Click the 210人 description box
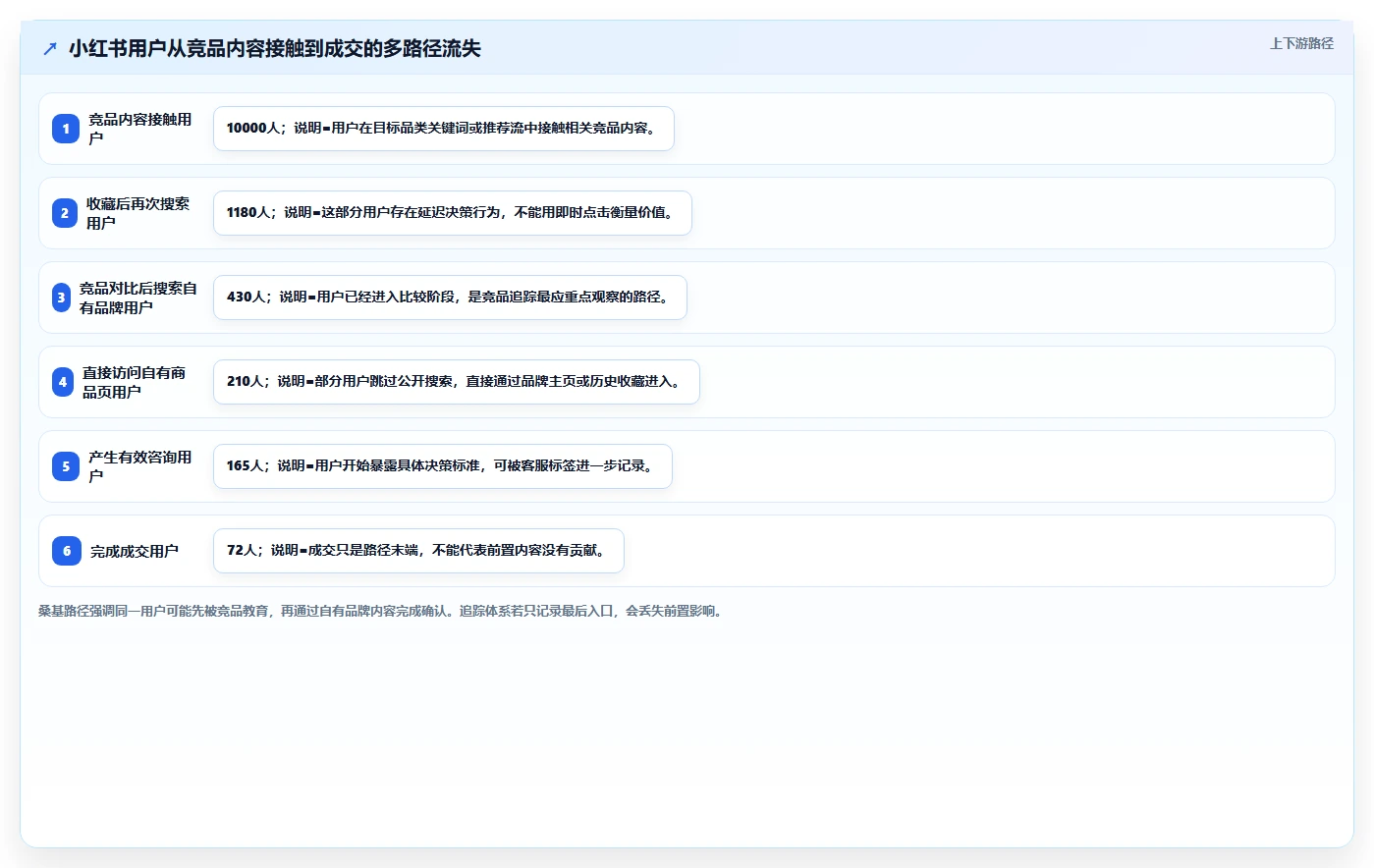The height and width of the screenshot is (868, 1374). (x=457, y=382)
